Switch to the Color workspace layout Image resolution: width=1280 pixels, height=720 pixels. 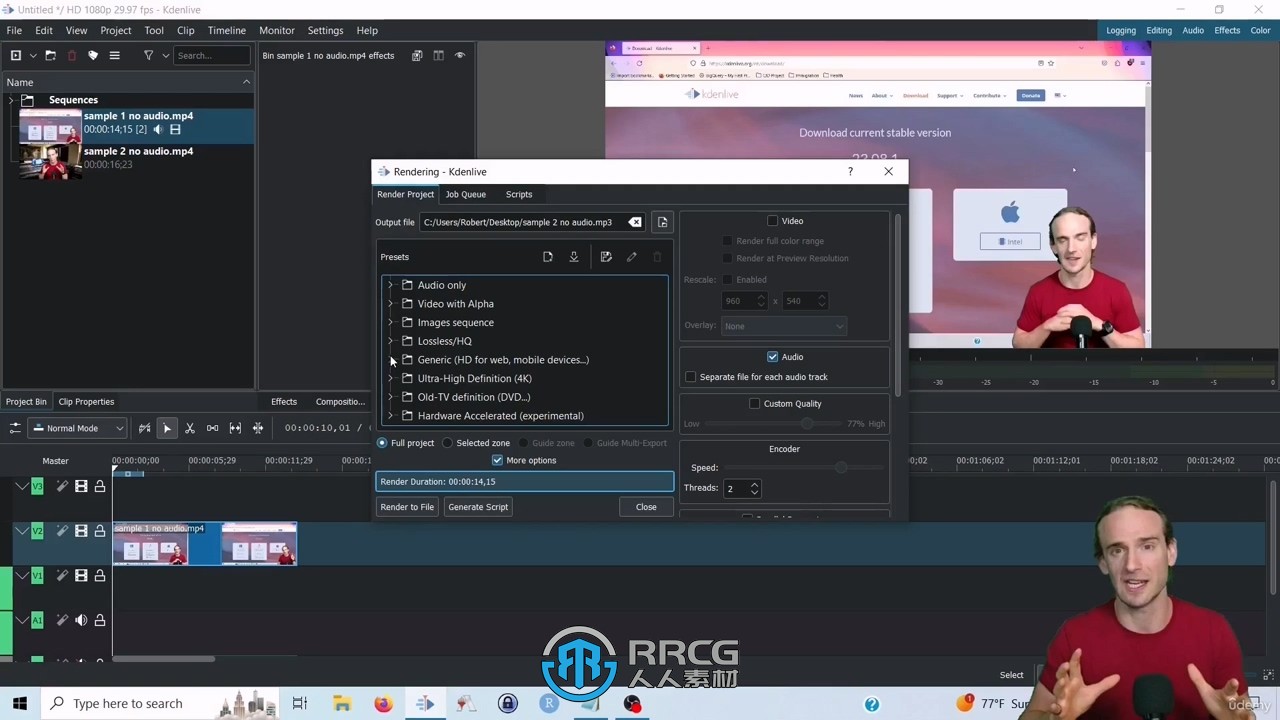point(1260,30)
